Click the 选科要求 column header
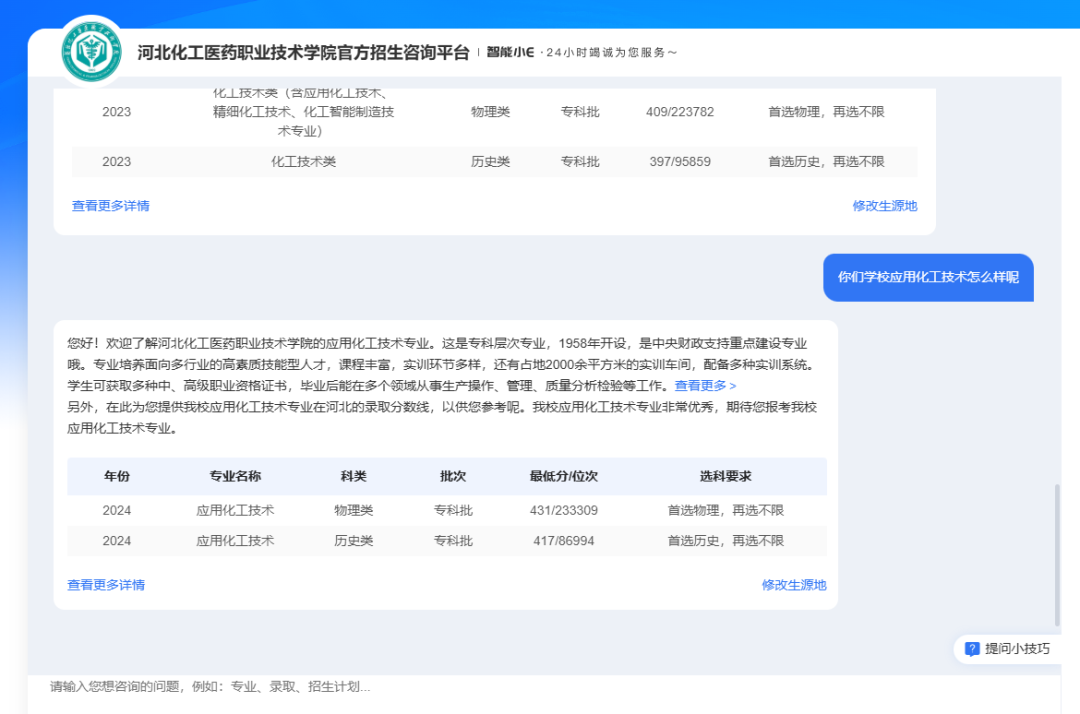 tap(725, 476)
